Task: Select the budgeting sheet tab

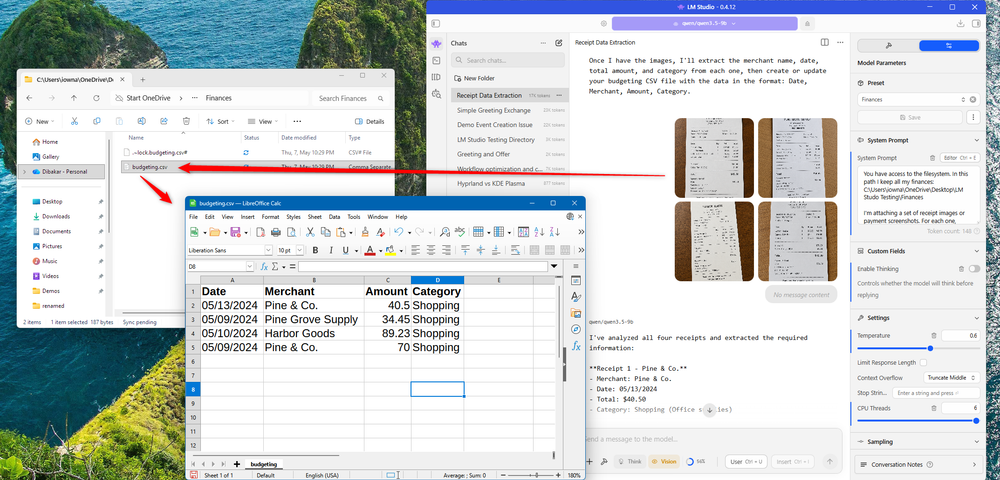Action: tap(264, 464)
